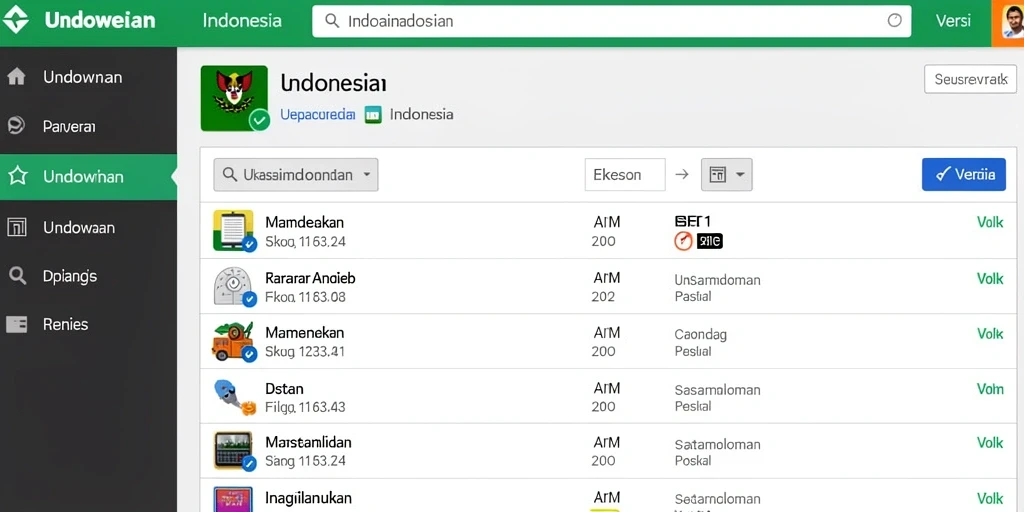Viewport: 1024px width, 512px height.
Task: Click Caondag in Mamenekan row
Action: pos(700,335)
